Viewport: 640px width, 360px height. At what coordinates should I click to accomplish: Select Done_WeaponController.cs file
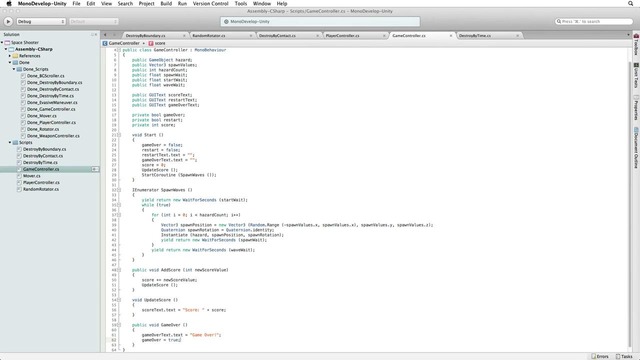53,136
